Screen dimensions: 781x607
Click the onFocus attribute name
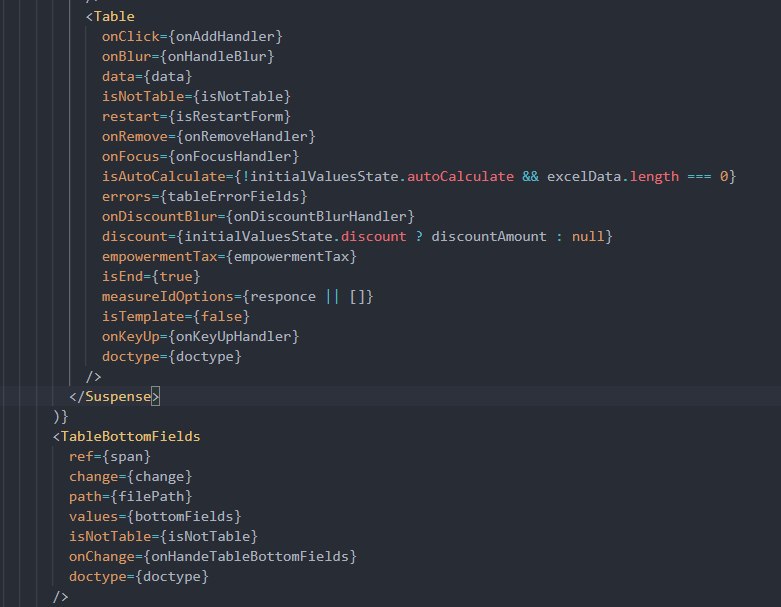130,156
